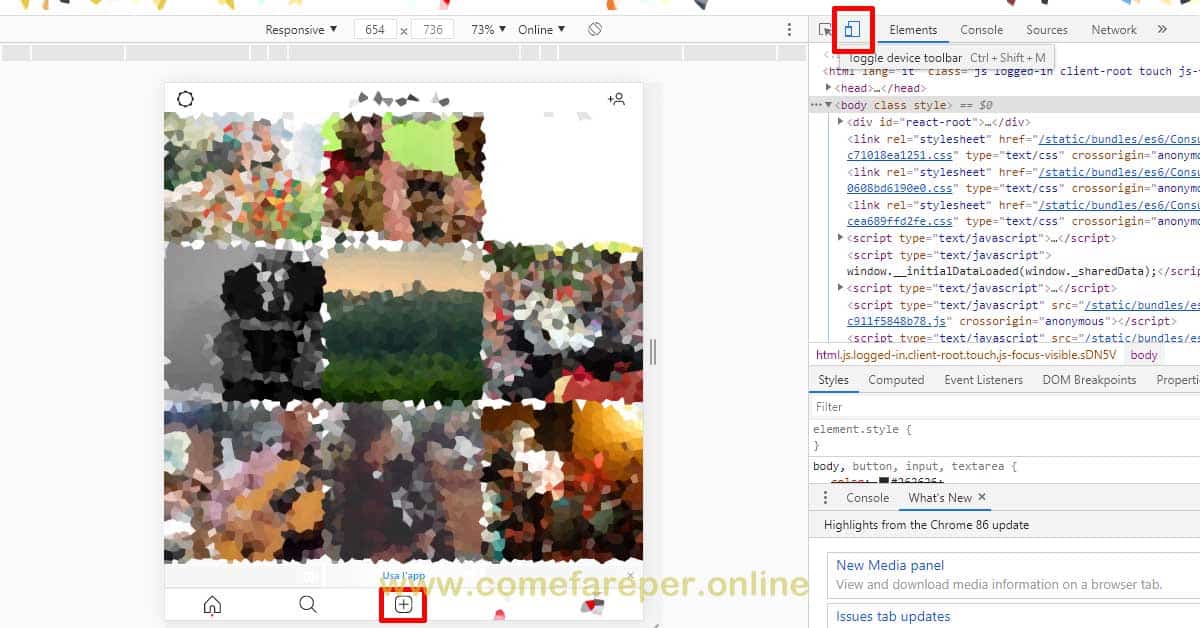The width and height of the screenshot is (1200, 628).
Task: Open Instagram search with the magnifier icon
Action: point(307,604)
